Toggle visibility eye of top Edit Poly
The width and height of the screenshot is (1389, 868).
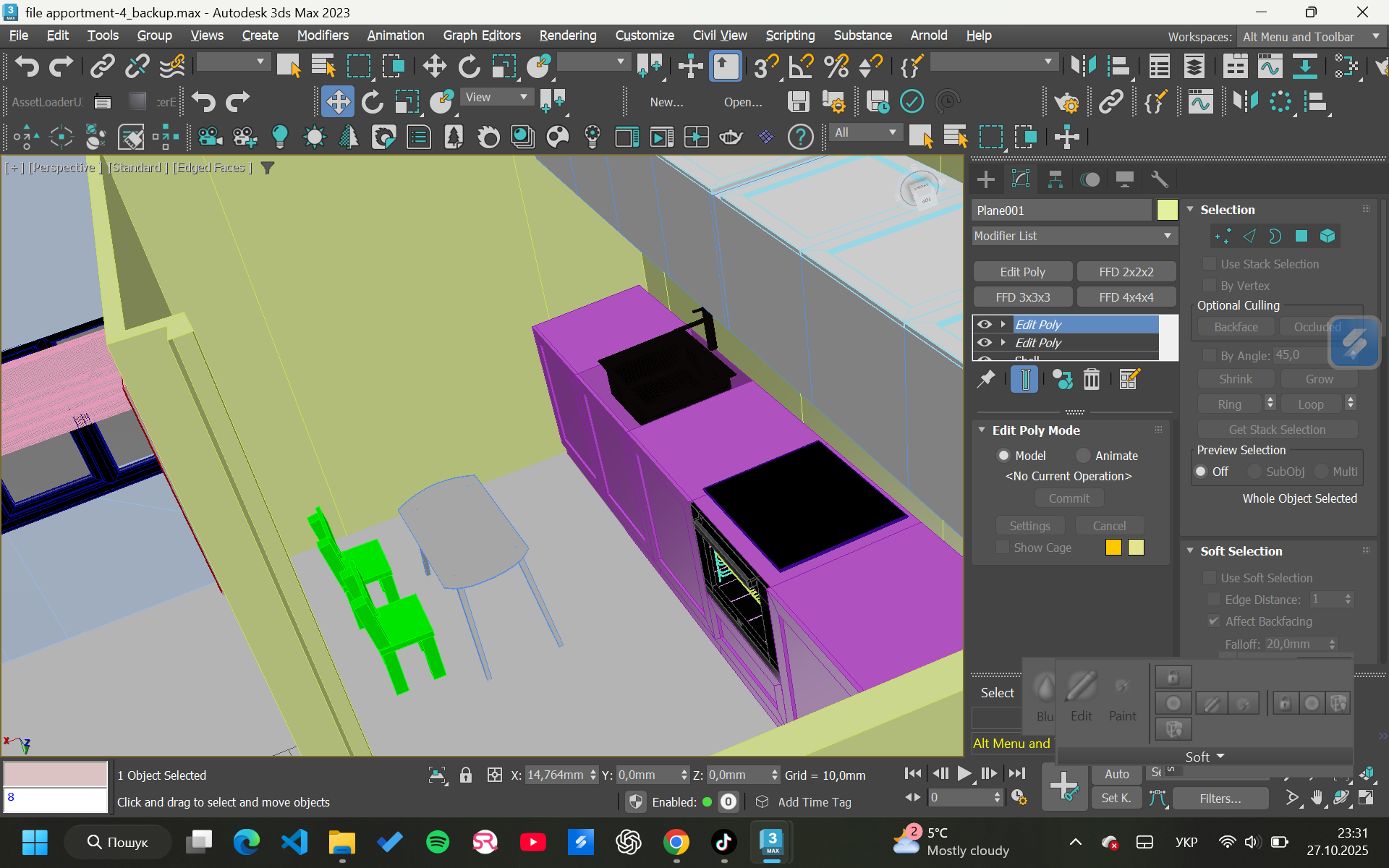click(985, 324)
